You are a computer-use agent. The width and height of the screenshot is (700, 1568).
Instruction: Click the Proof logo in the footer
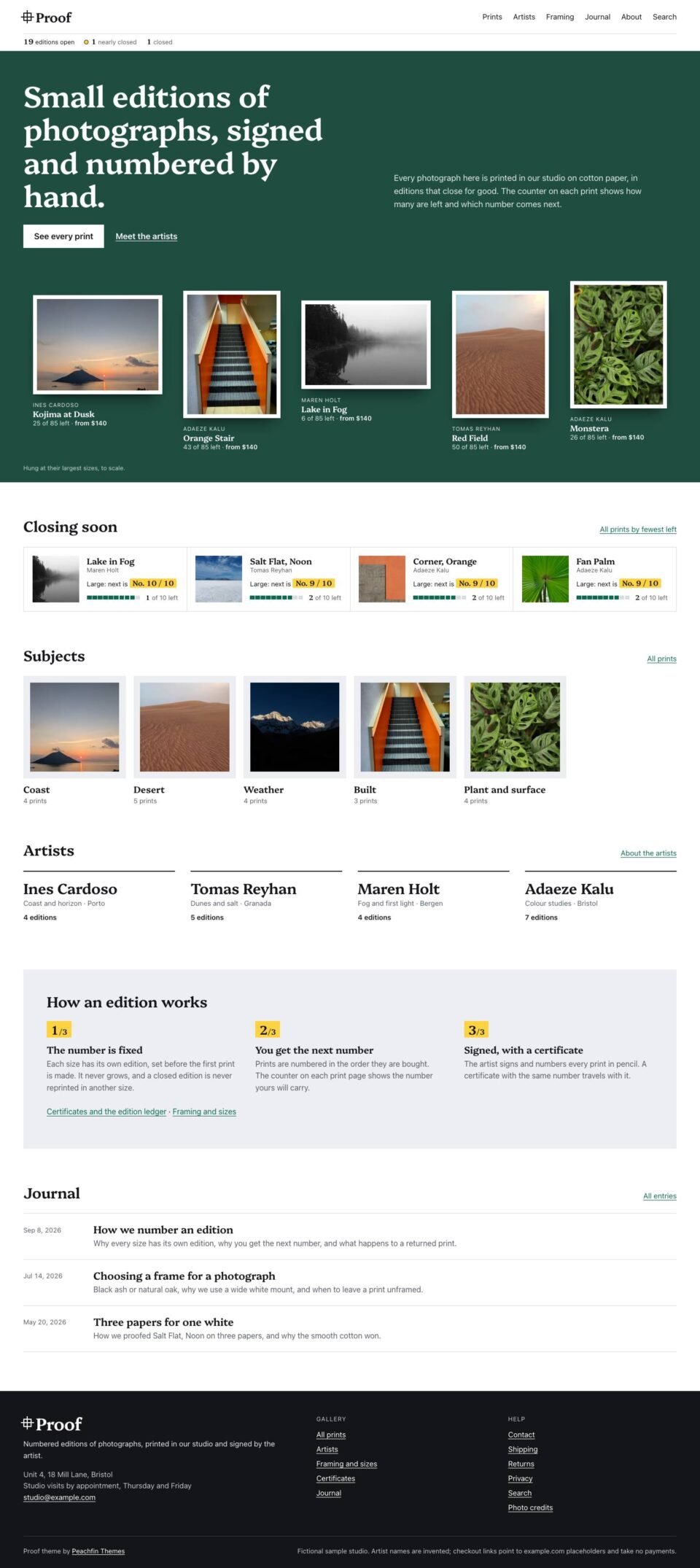[x=52, y=1424]
